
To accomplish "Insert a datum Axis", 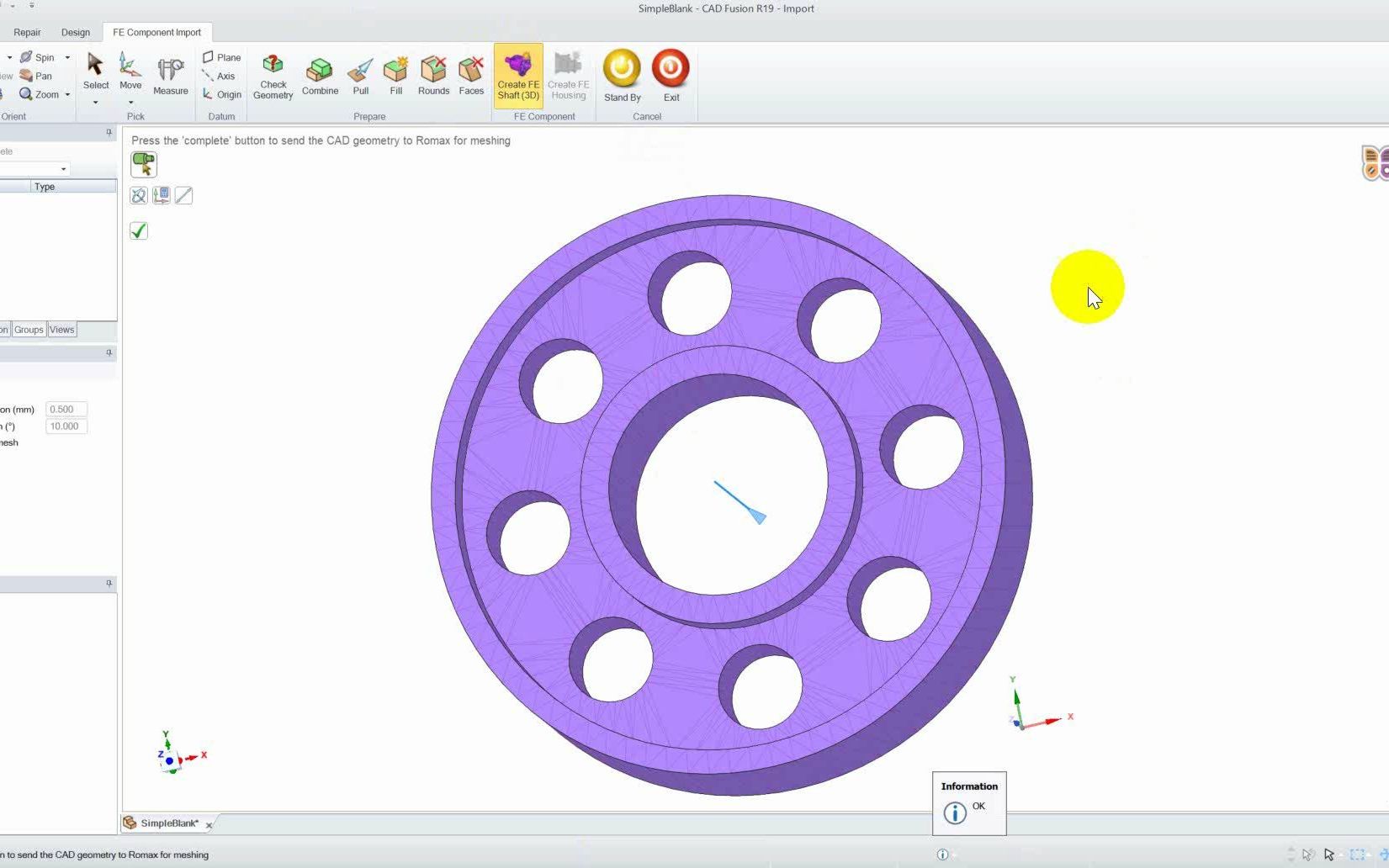I will pyautogui.click(x=219, y=76).
